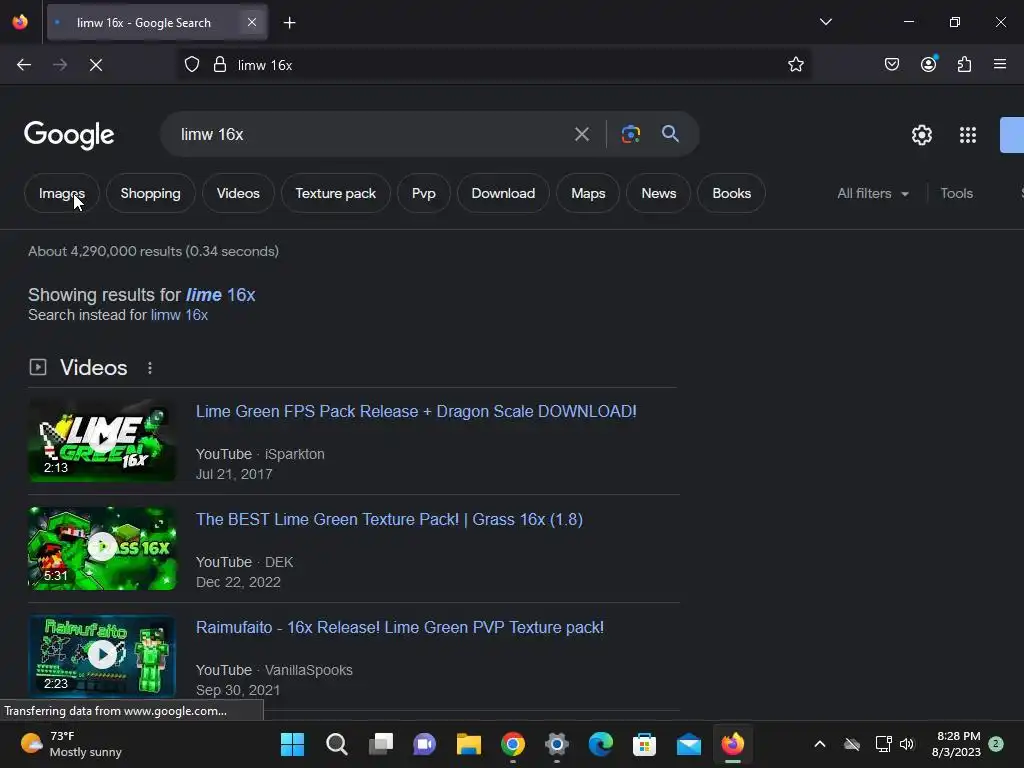Open Lime Green FPS Pack Release video link
This screenshot has height=768, width=1024.
pos(416,411)
